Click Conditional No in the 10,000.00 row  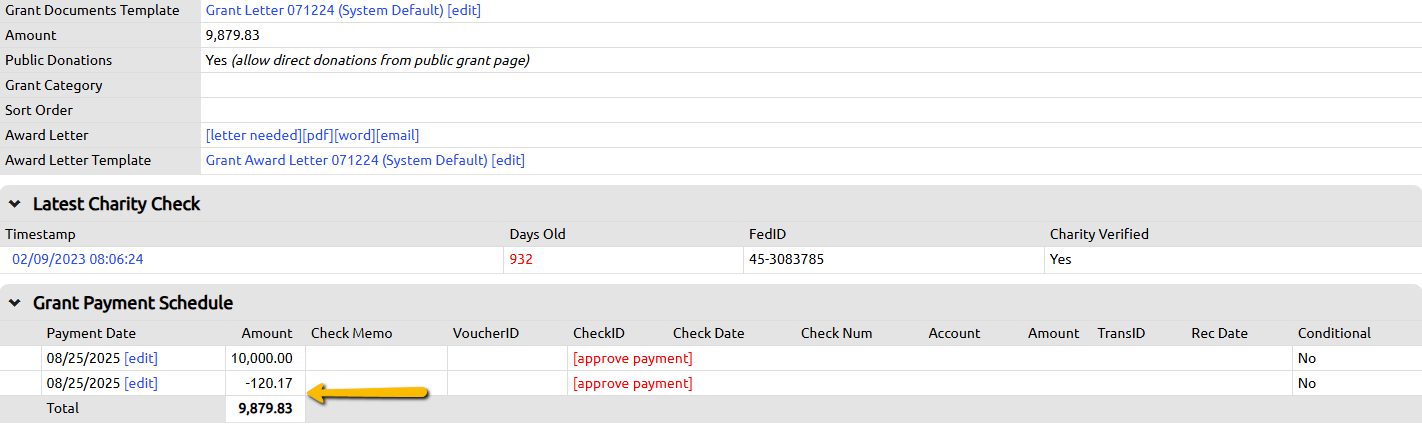1307,358
